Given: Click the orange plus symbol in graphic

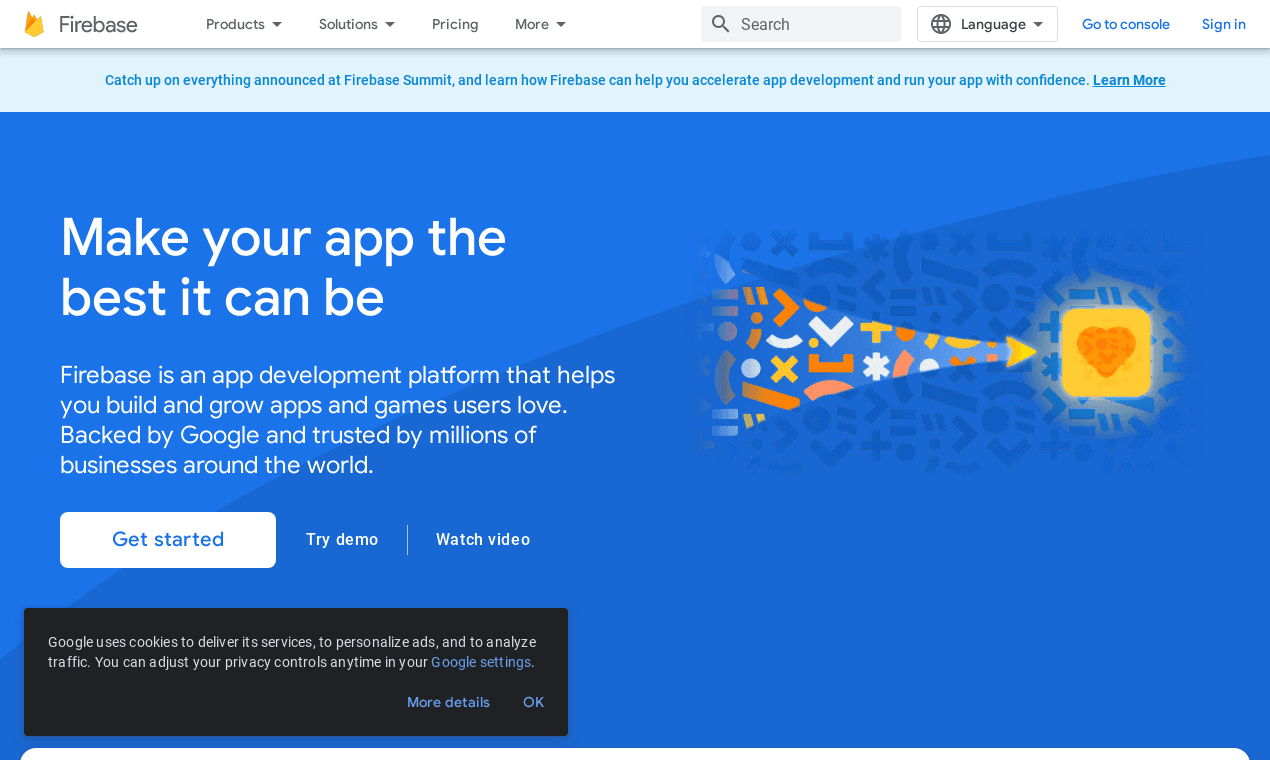Looking at the screenshot, I should (x=874, y=331).
